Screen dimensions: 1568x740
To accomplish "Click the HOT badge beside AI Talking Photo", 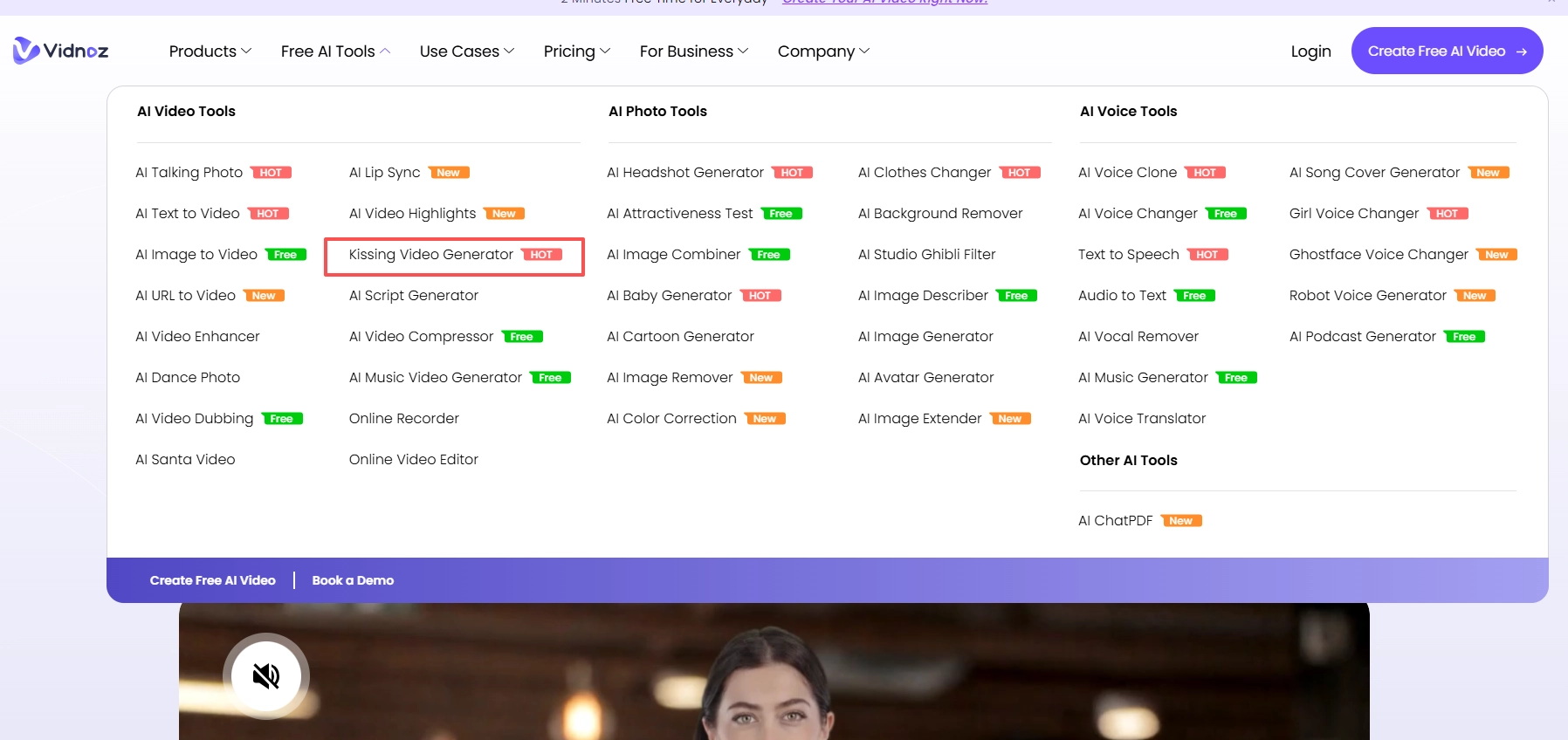I will pos(271,173).
